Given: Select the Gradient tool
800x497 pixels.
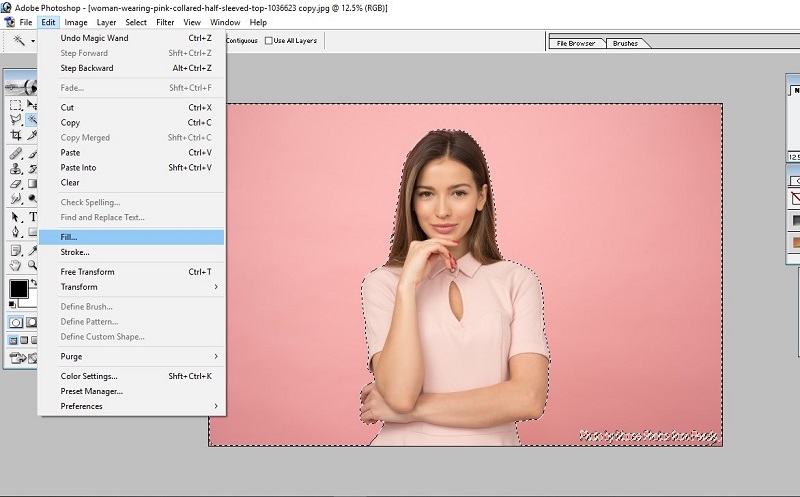Looking at the screenshot, I should click(x=32, y=183).
